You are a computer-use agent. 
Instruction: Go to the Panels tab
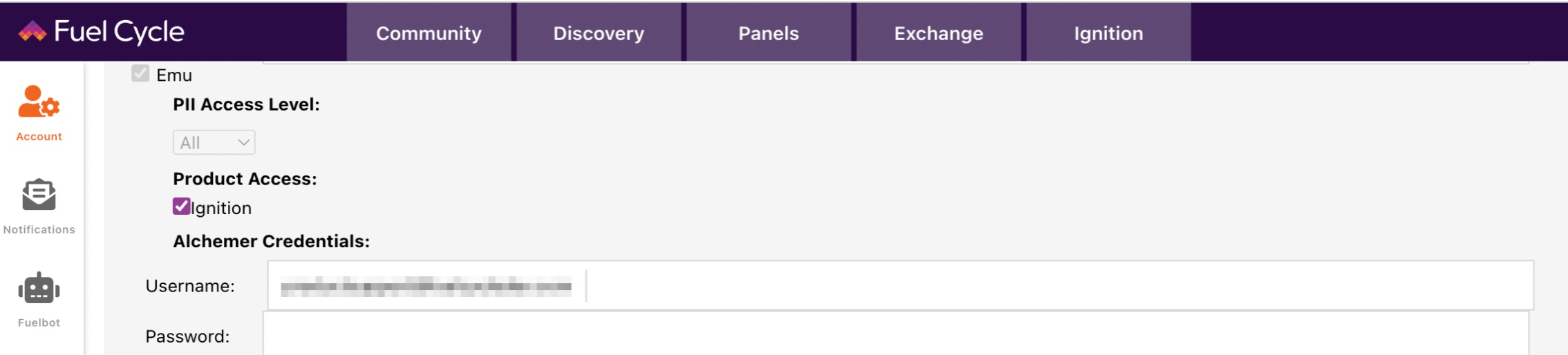pos(768,32)
